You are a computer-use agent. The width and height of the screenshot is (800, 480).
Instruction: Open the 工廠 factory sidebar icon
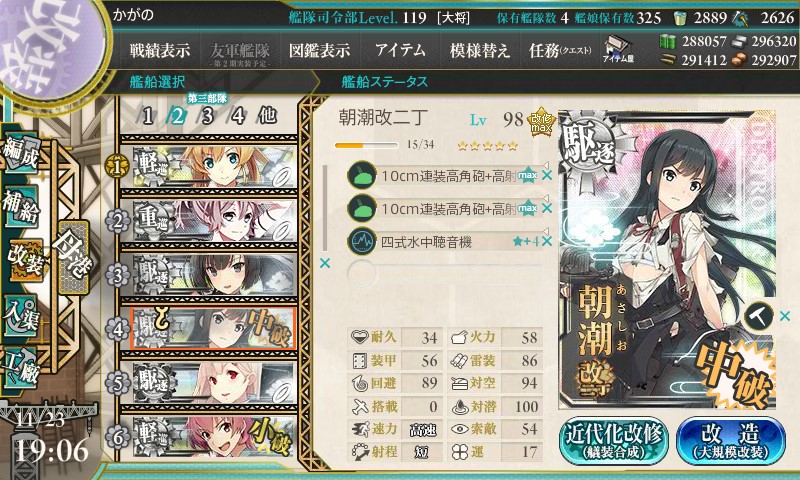21,368
